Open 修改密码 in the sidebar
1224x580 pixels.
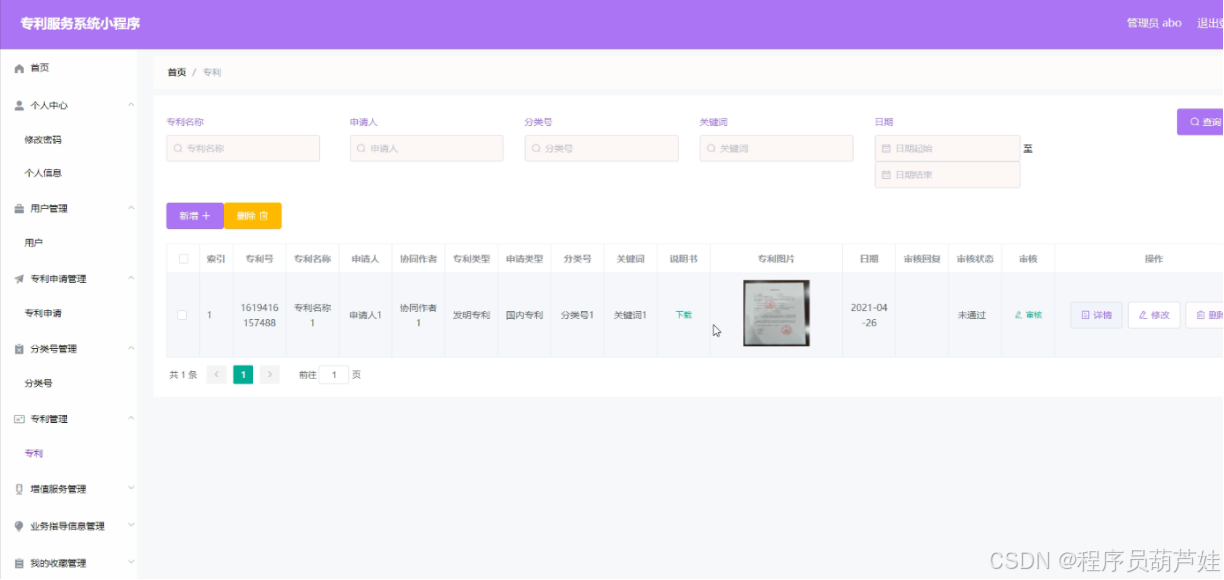point(43,140)
